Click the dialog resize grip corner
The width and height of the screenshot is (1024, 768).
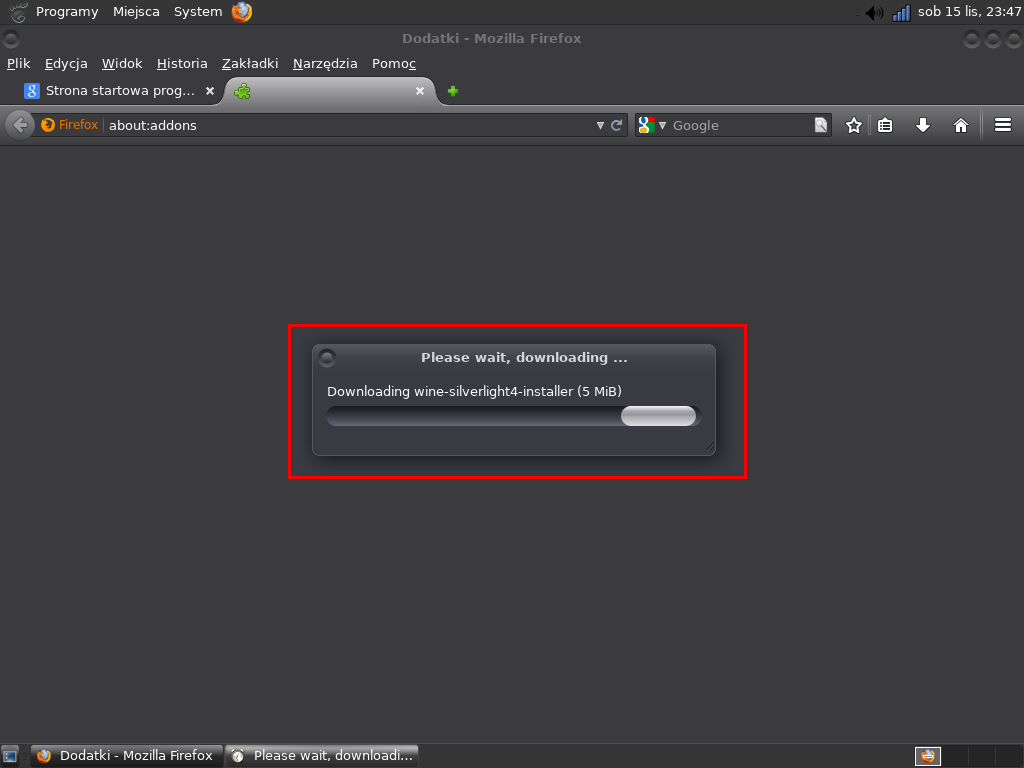coord(709,447)
